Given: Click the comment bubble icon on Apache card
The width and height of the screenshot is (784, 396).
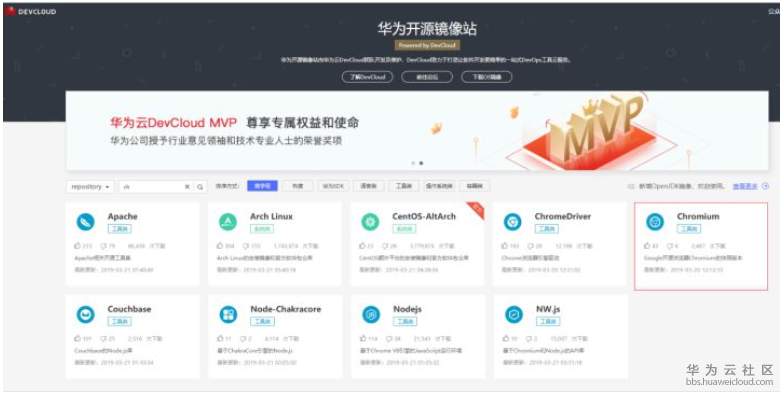Looking at the screenshot, I should [104, 246].
